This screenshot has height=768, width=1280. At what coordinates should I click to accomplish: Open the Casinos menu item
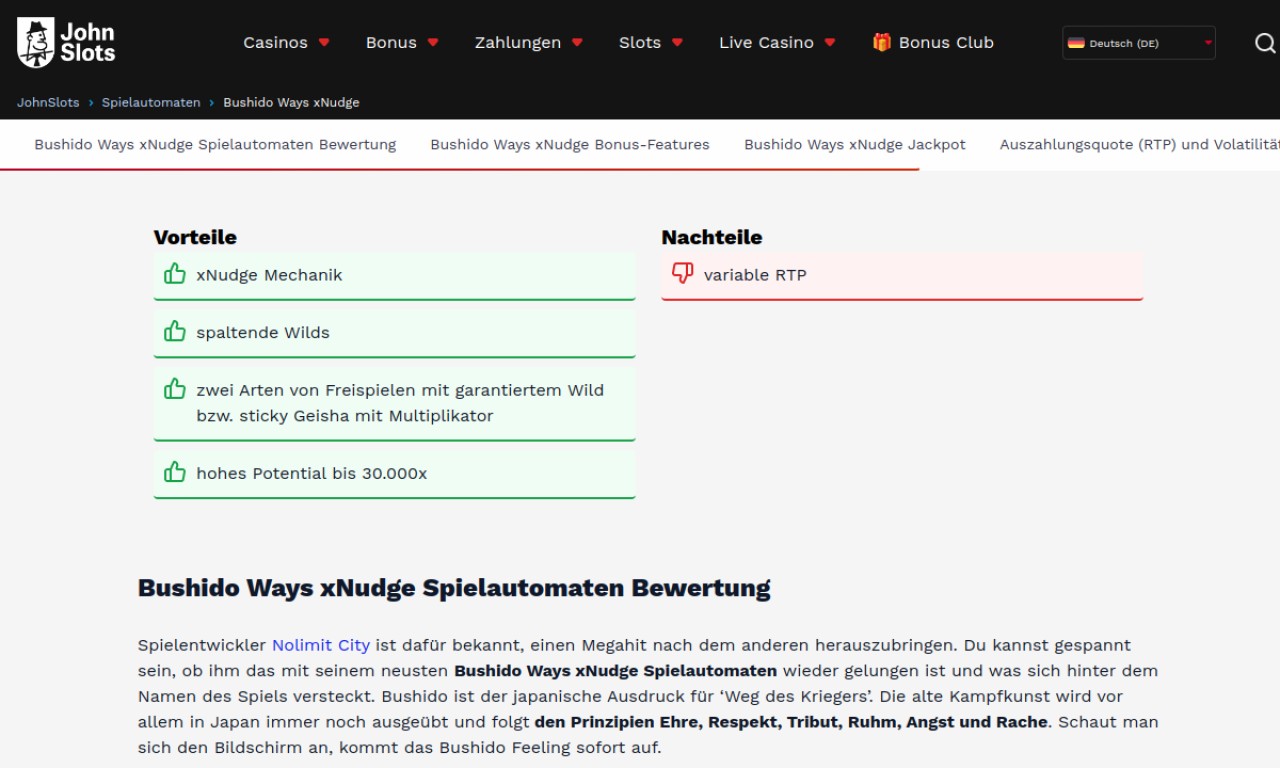275,43
